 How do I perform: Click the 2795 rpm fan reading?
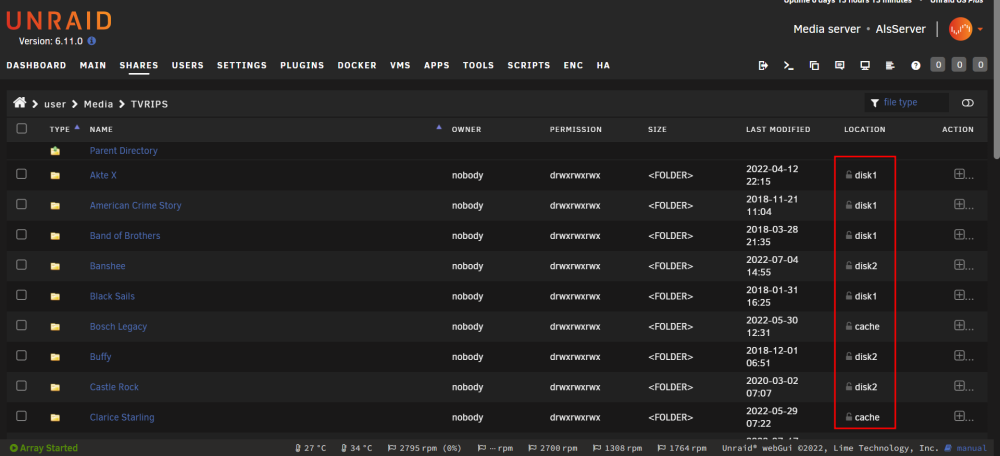[x=424, y=448]
